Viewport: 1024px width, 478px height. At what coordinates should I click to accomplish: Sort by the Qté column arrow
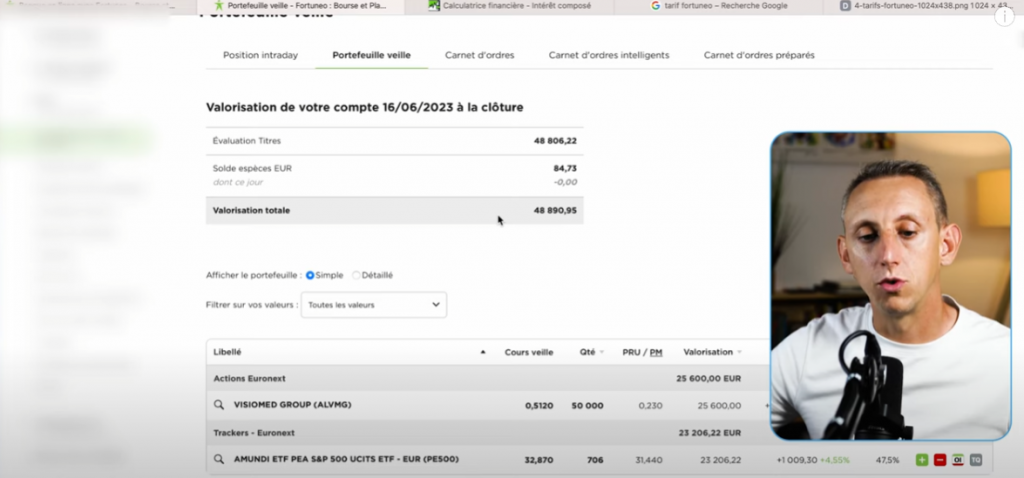pyautogui.click(x=602, y=352)
